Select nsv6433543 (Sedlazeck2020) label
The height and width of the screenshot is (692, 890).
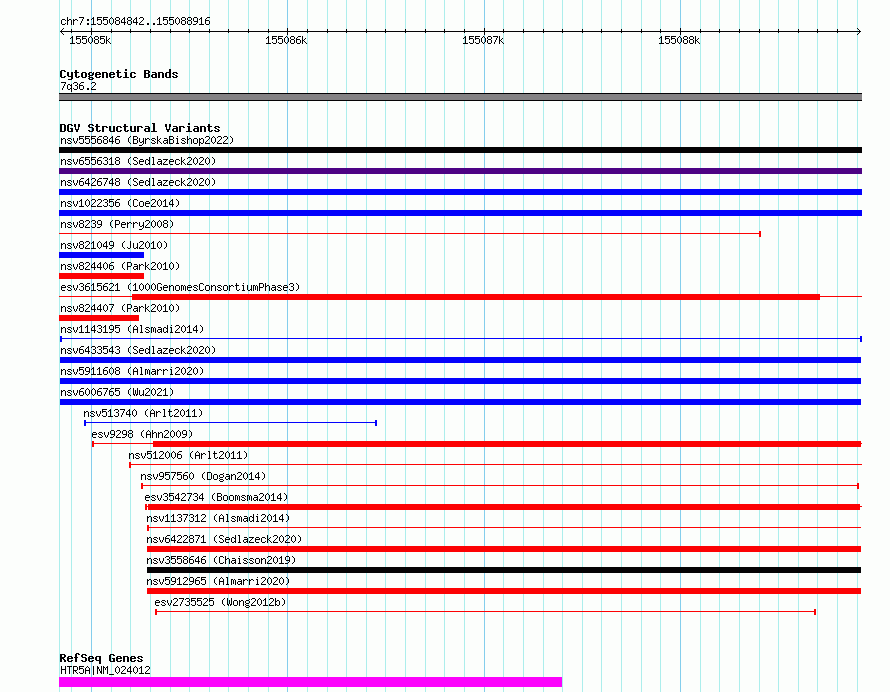click(x=138, y=350)
